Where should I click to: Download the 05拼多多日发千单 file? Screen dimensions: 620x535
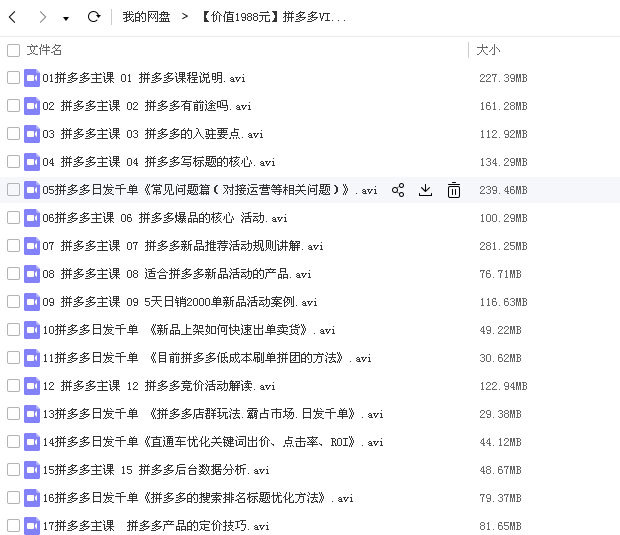point(425,190)
